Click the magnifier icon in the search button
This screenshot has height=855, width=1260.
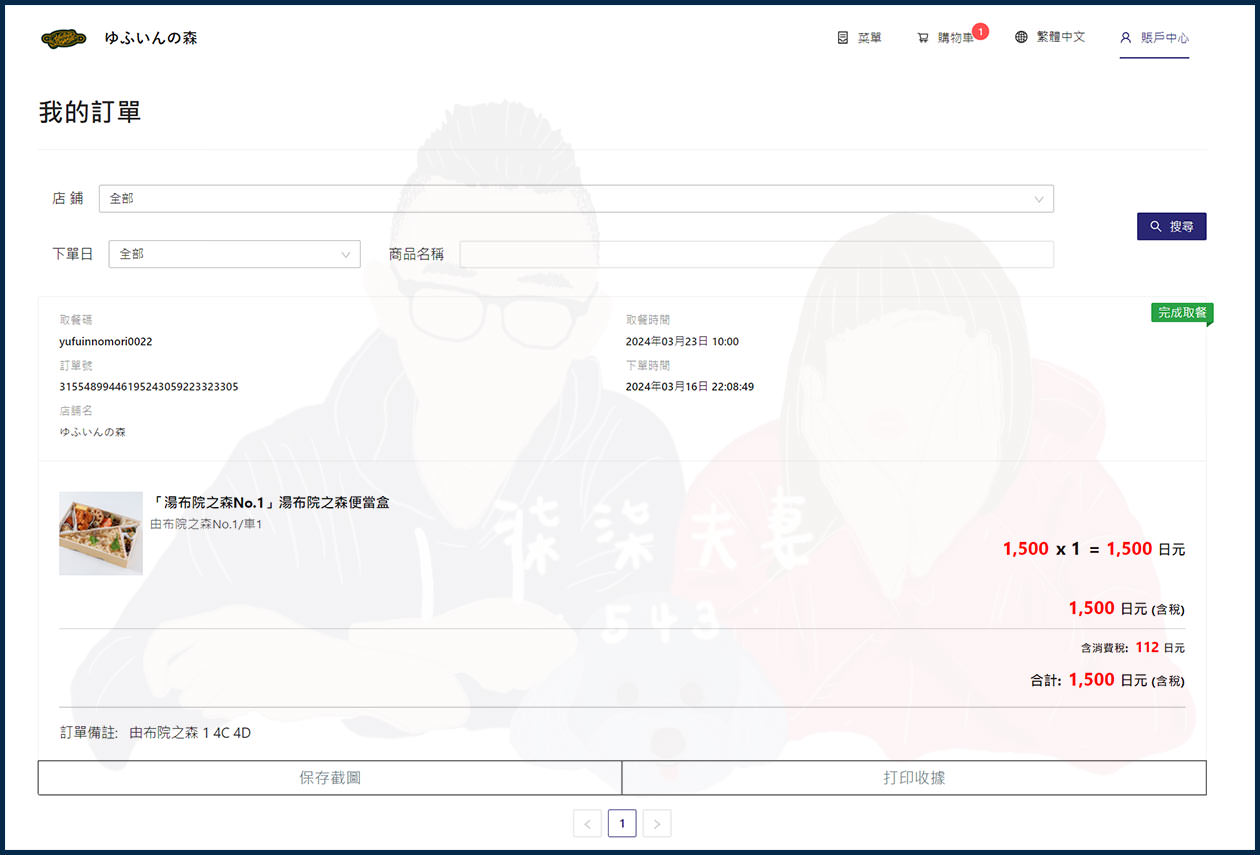tap(1155, 226)
